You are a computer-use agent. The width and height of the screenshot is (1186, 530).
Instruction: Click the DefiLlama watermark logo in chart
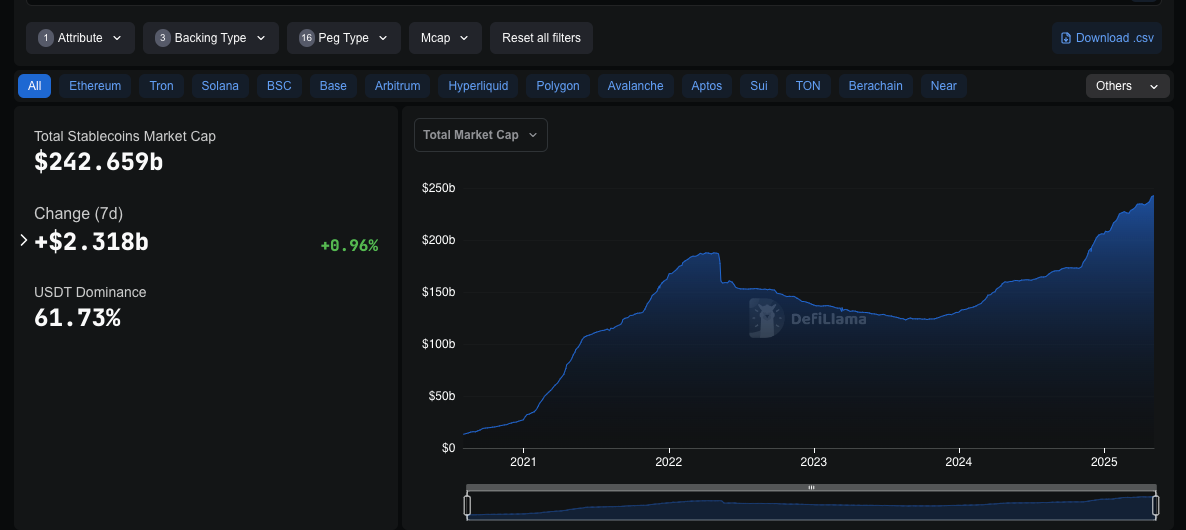[x=765, y=319]
